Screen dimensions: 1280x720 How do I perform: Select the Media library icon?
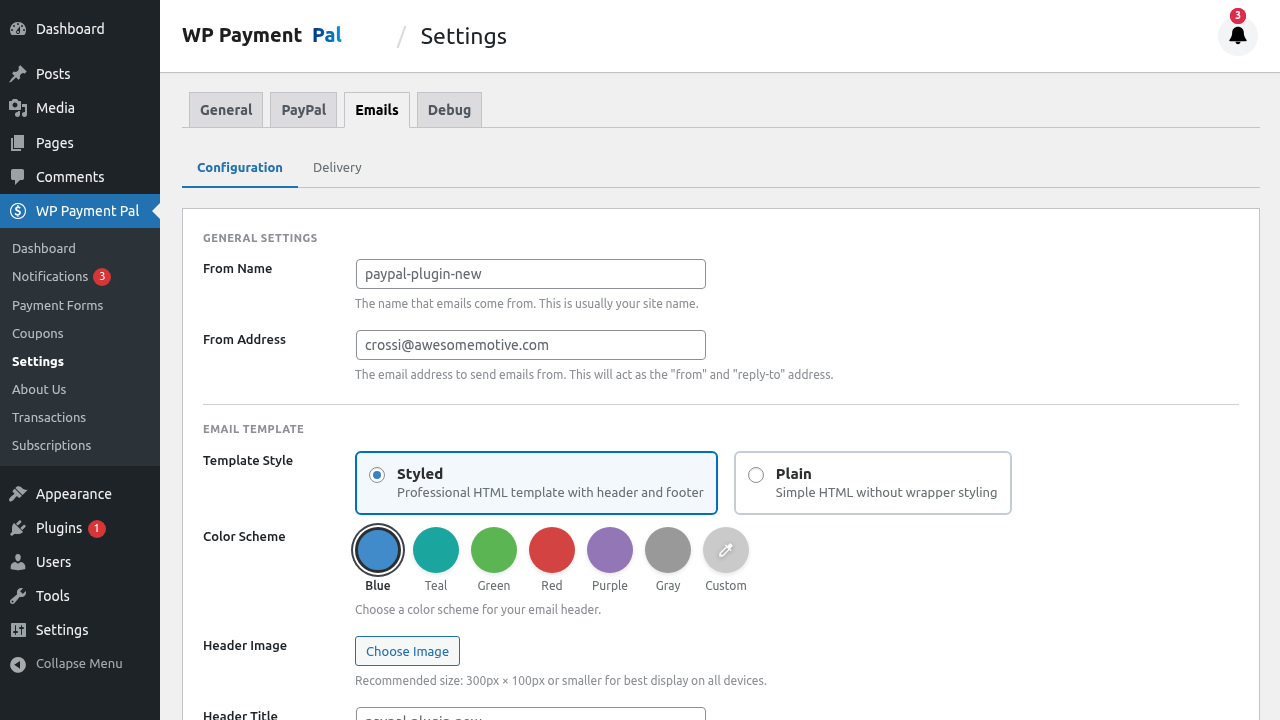click(17, 108)
